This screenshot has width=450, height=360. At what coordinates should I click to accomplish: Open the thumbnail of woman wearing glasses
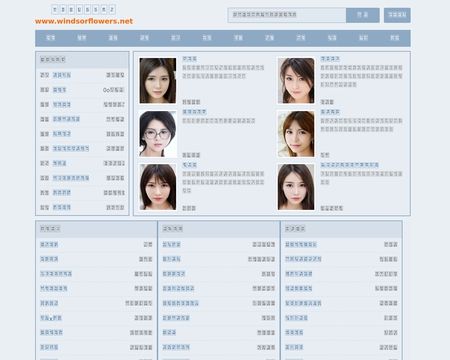coord(158,134)
